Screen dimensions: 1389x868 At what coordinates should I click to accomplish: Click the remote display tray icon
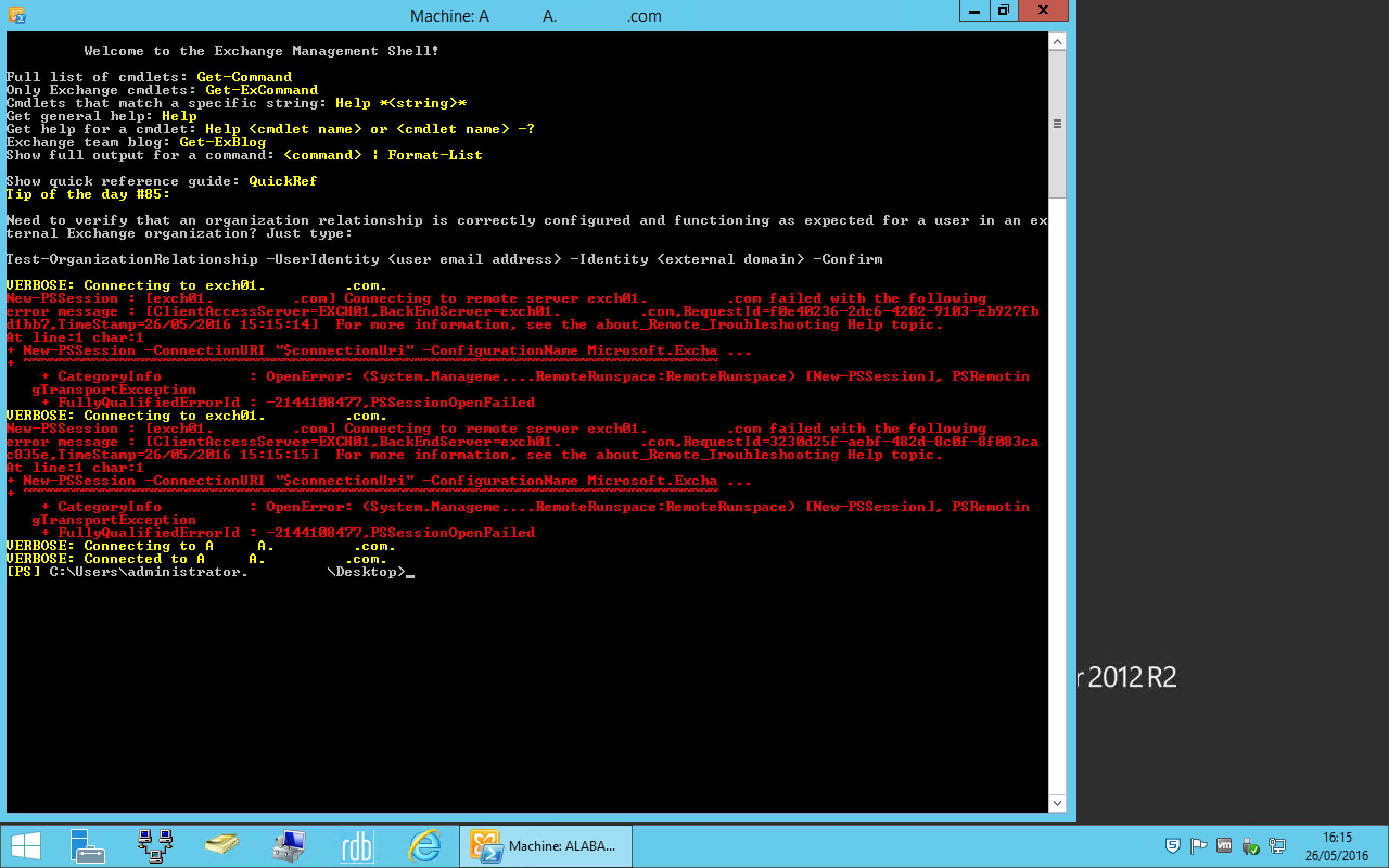point(1278,845)
